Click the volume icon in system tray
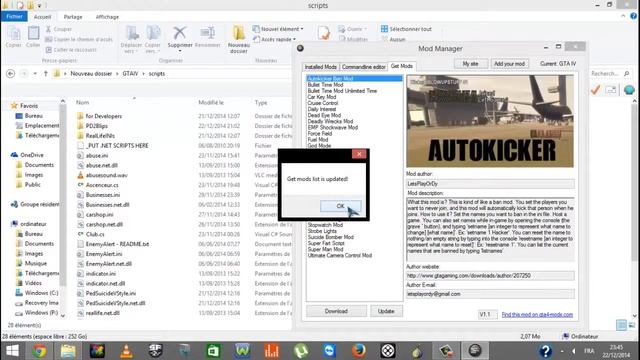The height and width of the screenshot is (360, 640). click(574, 351)
